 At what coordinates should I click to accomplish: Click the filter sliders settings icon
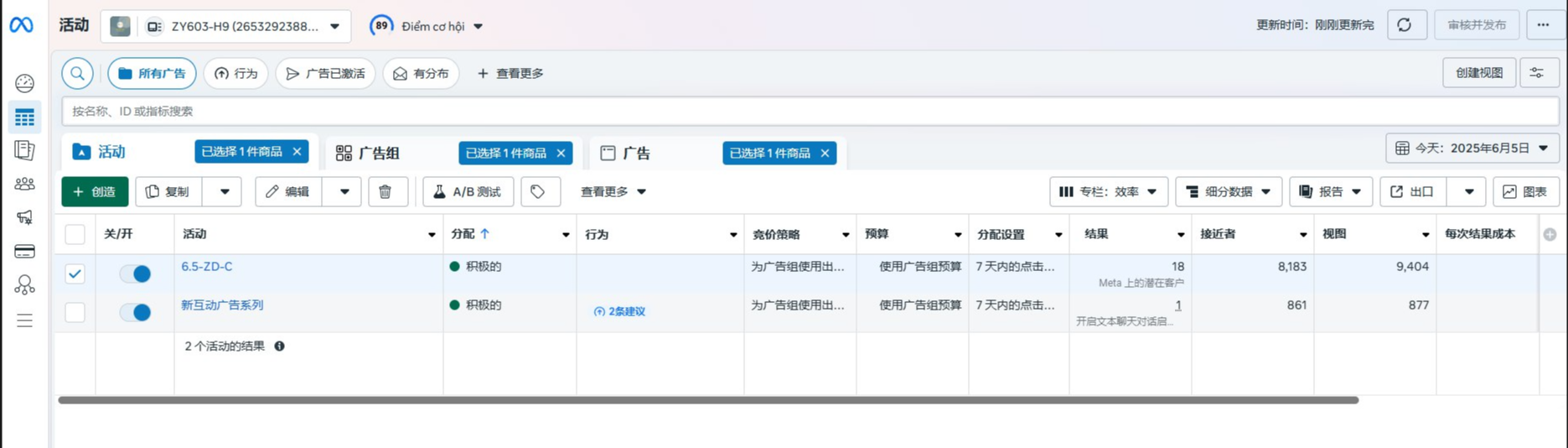(1537, 73)
